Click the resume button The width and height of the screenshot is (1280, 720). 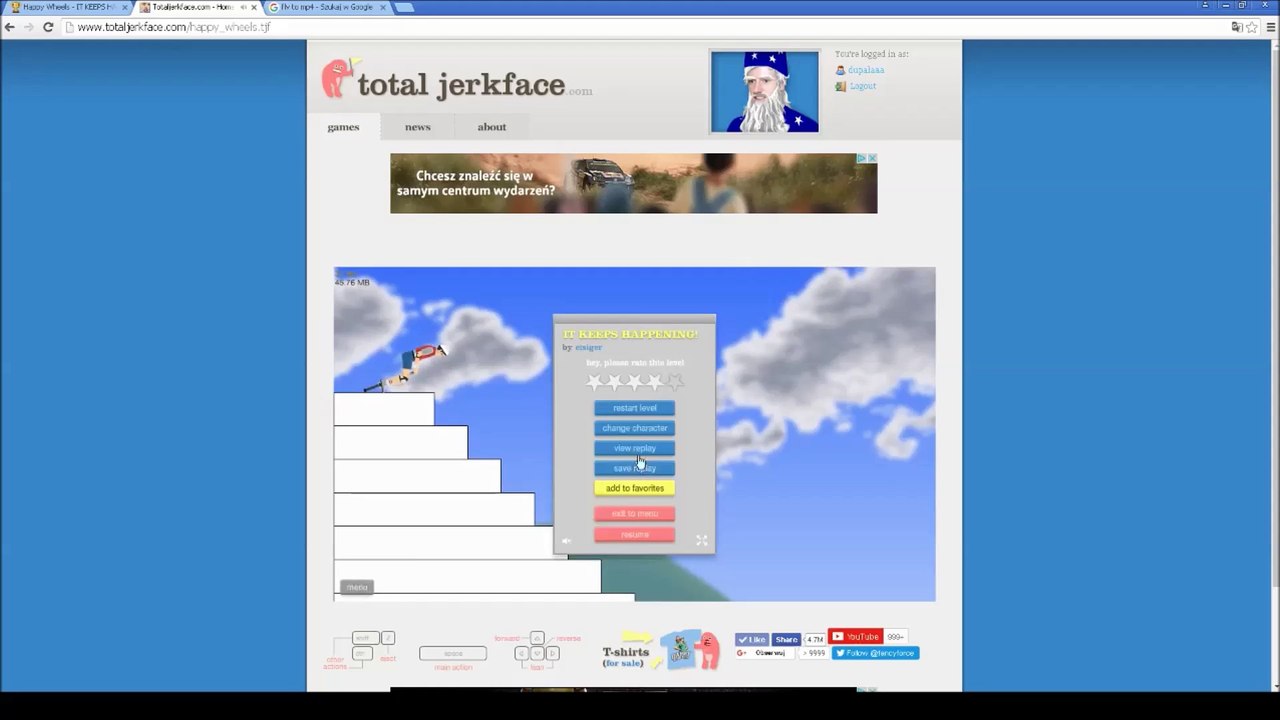click(635, 535)
